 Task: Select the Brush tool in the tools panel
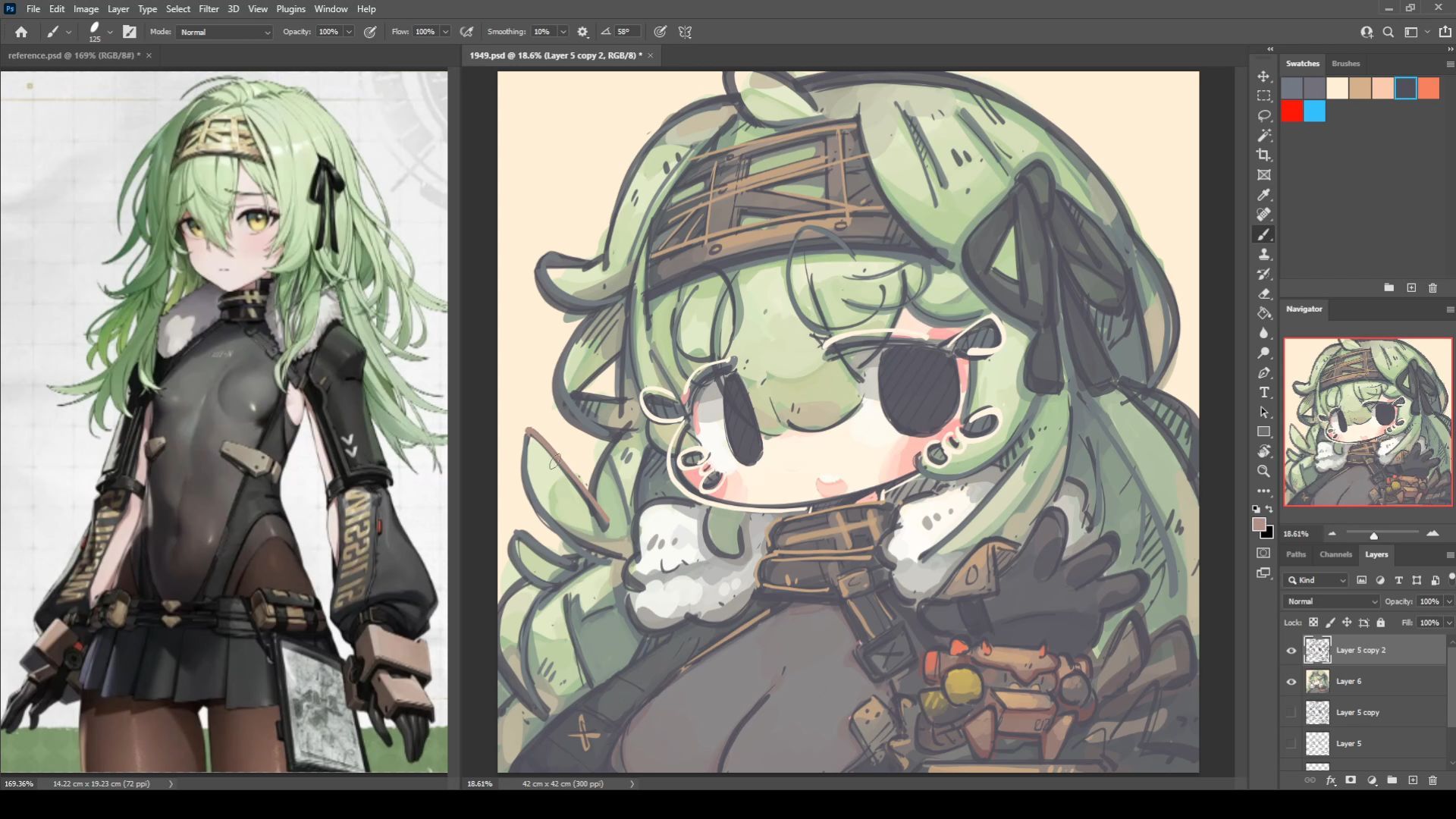(1263, 234)
